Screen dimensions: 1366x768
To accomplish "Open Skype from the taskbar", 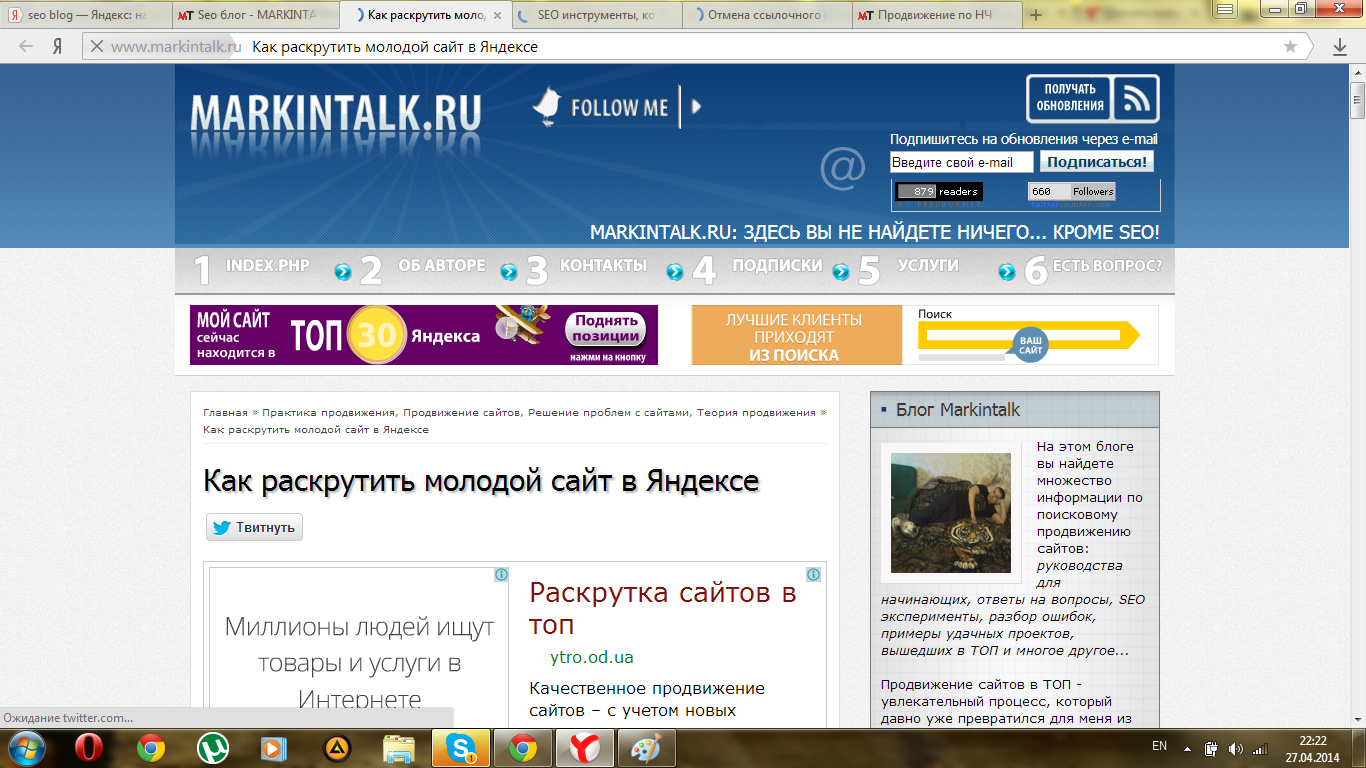I will click(461, 747).
